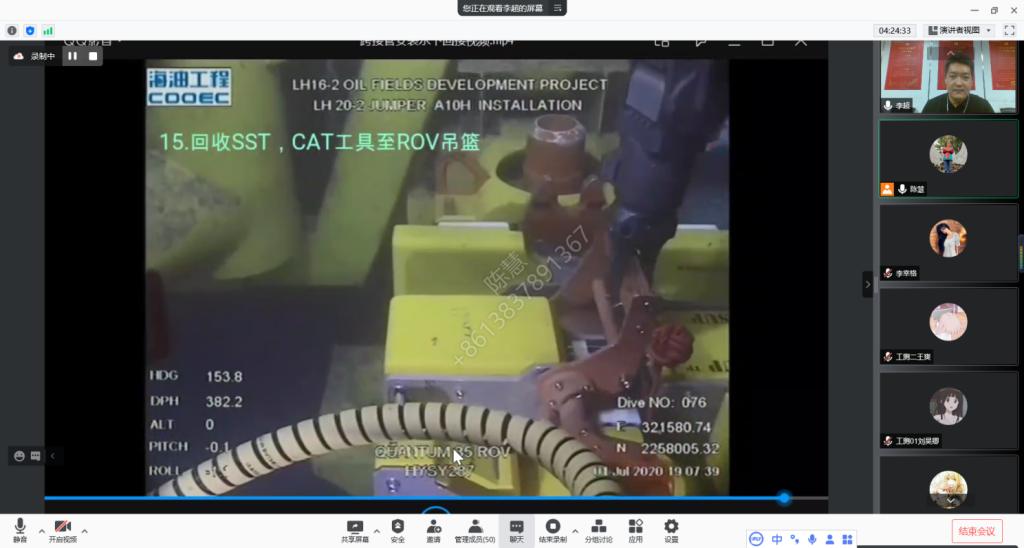Open Breakout Rooms (分组讨论)
Screen dimensions: 1024x548
point(598,527)
